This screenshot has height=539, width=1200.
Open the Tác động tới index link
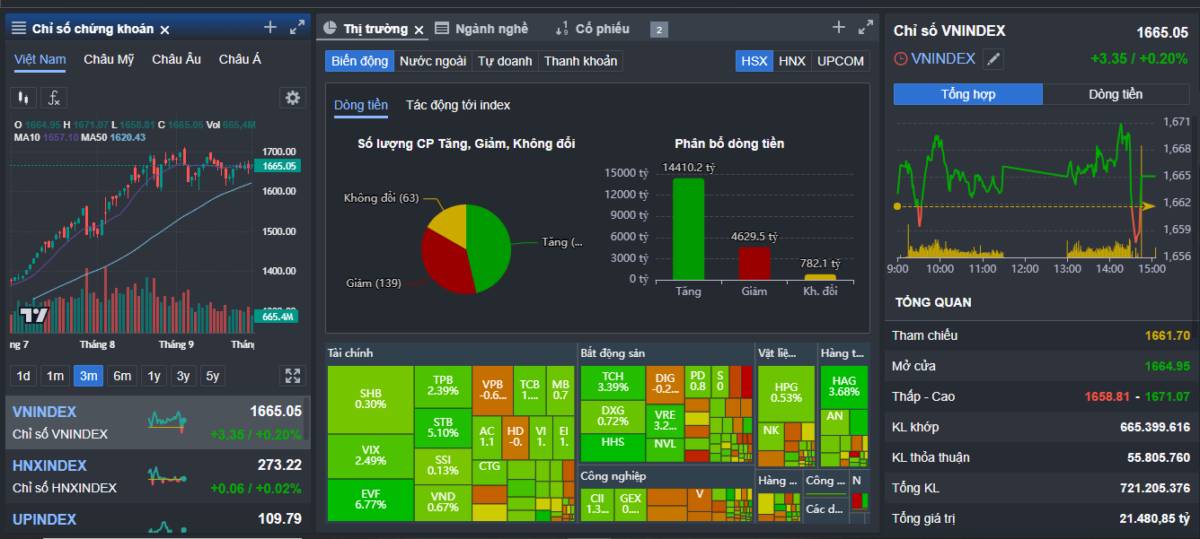pyautogui.click(x=457, y=105)
